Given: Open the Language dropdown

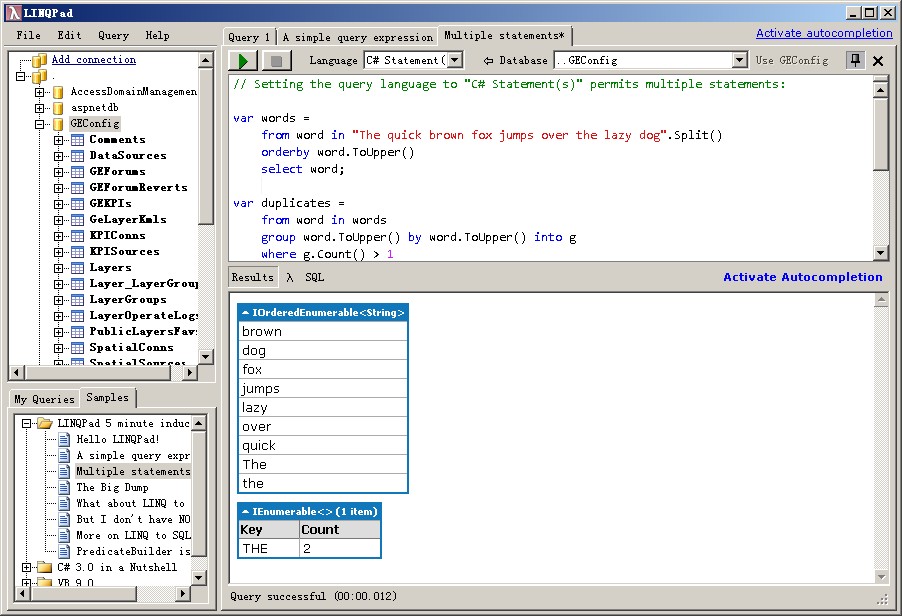Looking at the screenshot, I should tap(453, 60).
